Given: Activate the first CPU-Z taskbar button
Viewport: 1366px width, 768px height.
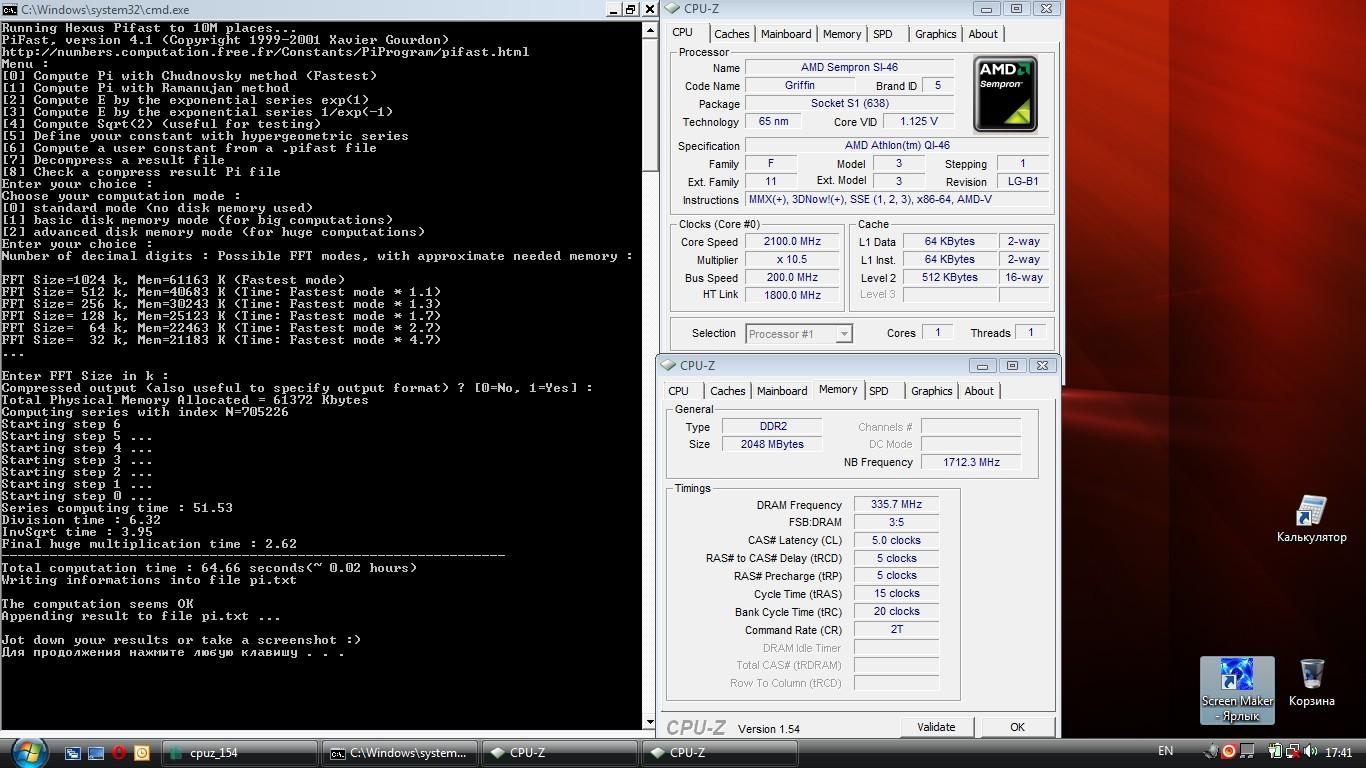Looking at the screenshot, I should point(559,753).
